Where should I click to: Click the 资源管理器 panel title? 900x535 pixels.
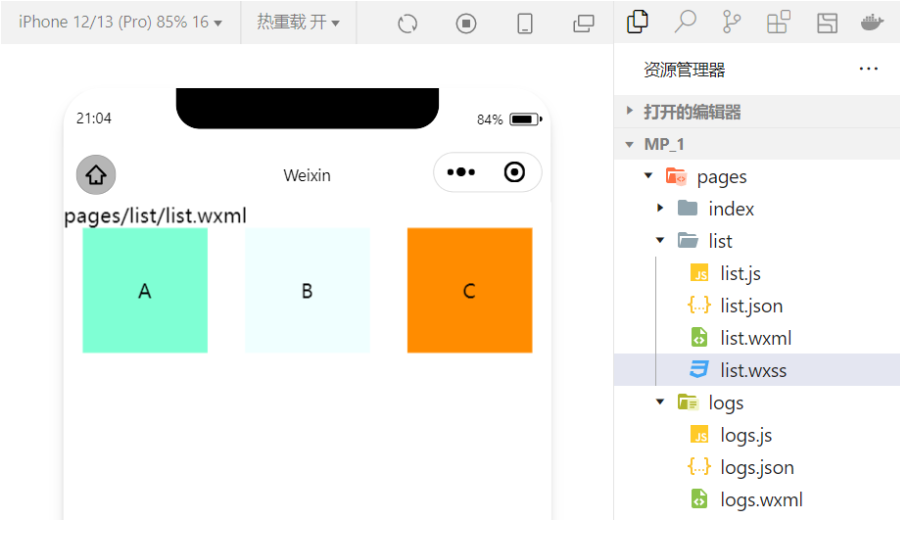click(684, 69)
